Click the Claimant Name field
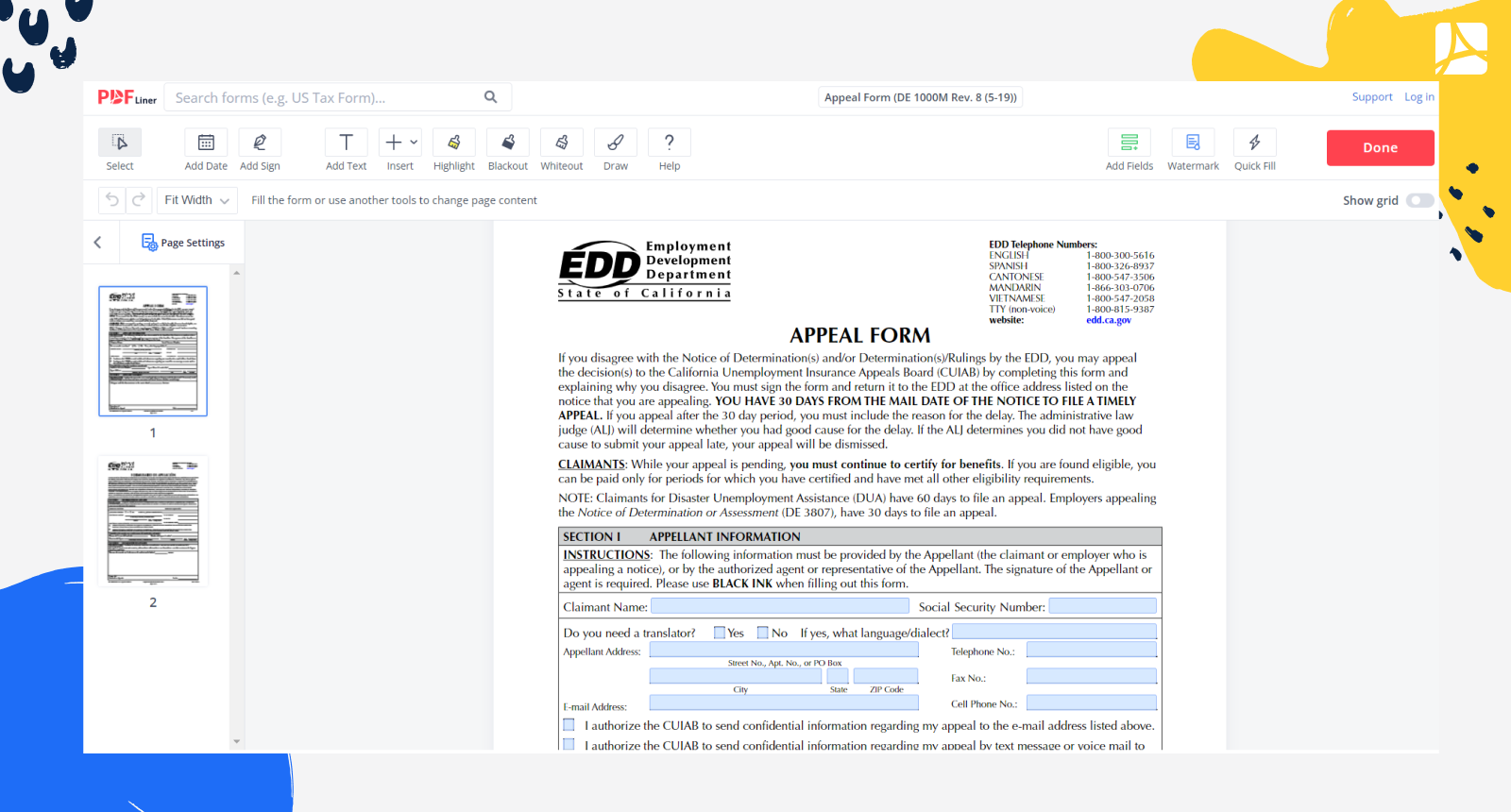The width and height of the screenshot is (1511, 812). [779, 606]
